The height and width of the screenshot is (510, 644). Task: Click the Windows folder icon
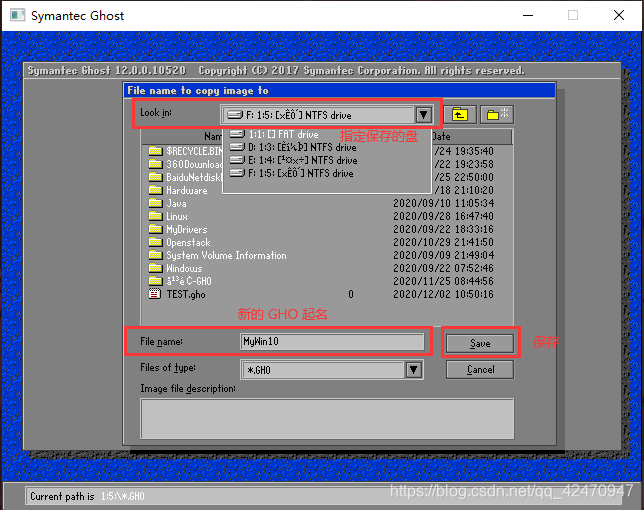[x=155, y=268]
